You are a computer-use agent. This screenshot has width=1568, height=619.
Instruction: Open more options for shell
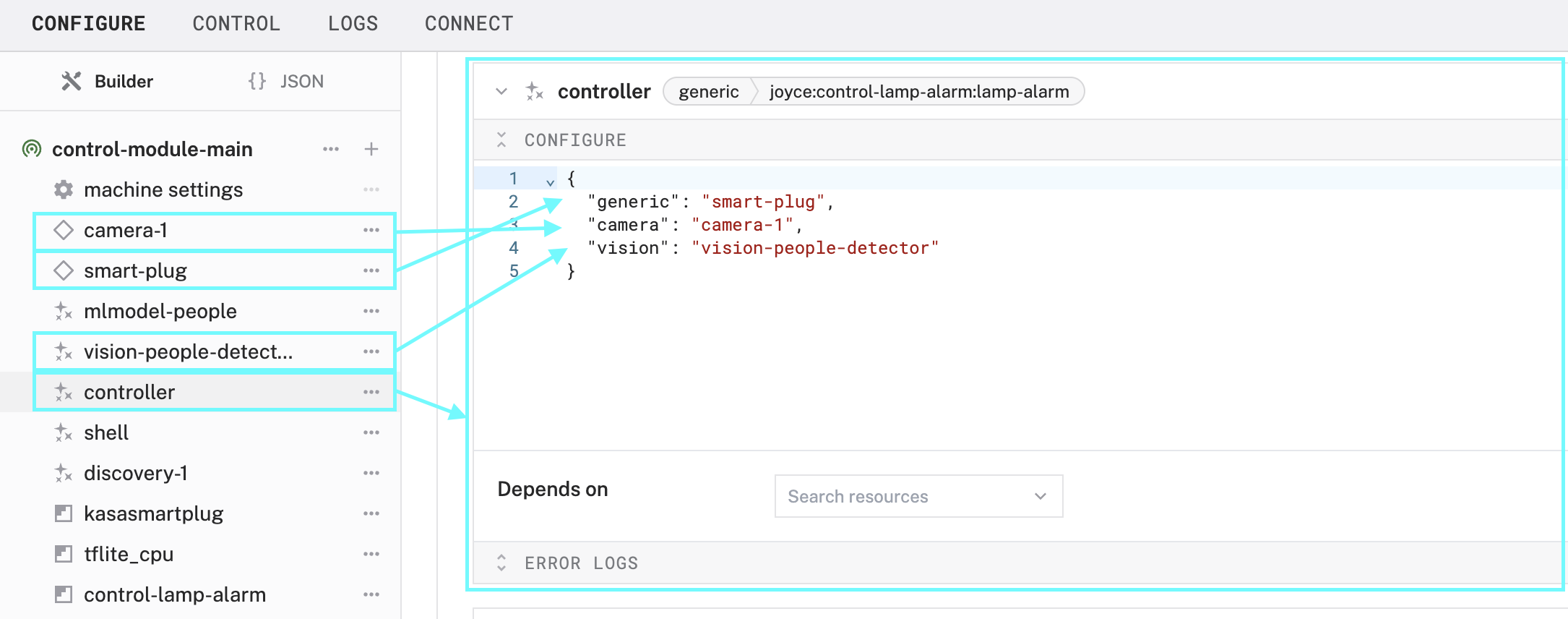(371, 432)
